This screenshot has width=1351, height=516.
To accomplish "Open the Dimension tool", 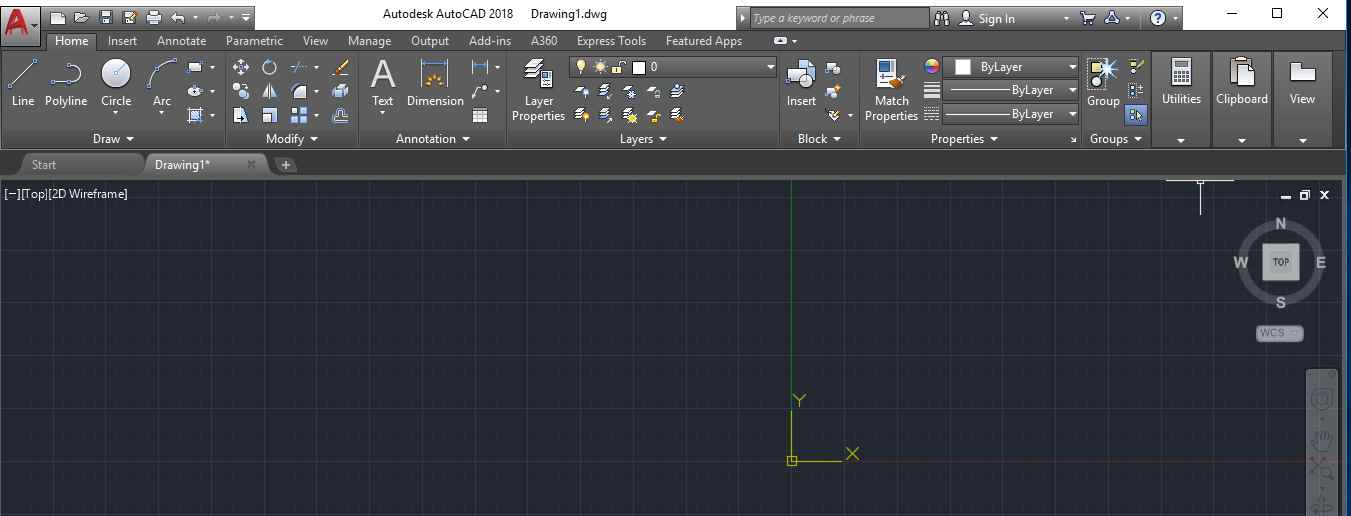I will 435,83.
